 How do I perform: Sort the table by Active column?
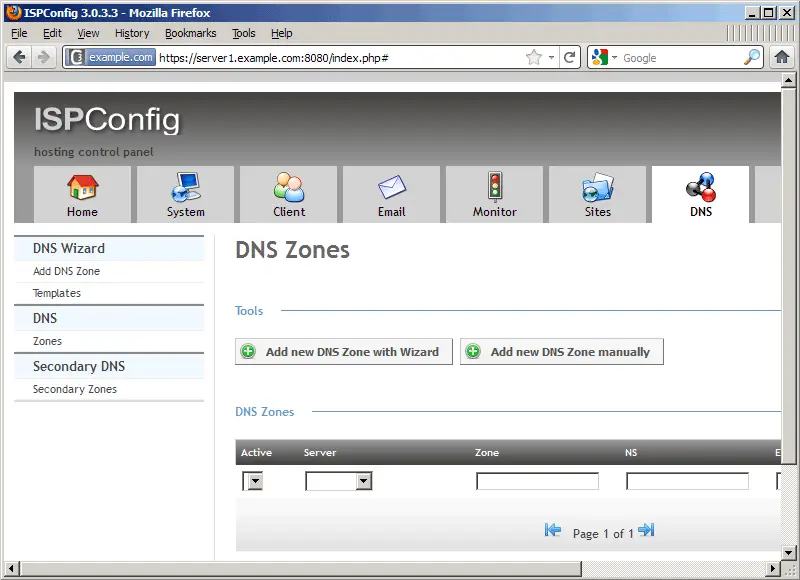point(257,452)
